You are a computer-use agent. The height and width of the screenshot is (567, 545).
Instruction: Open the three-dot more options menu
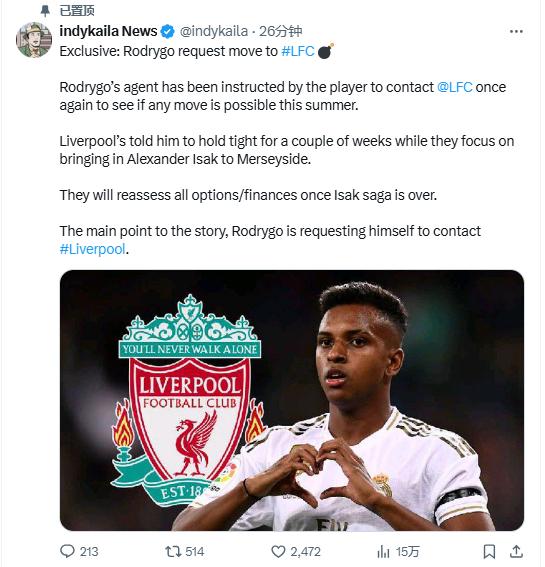[x=516, y=31]
